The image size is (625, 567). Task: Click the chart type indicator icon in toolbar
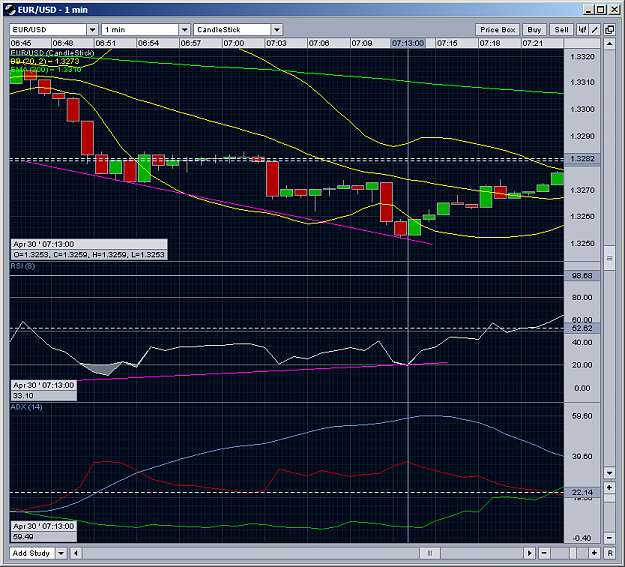[582, 30]
